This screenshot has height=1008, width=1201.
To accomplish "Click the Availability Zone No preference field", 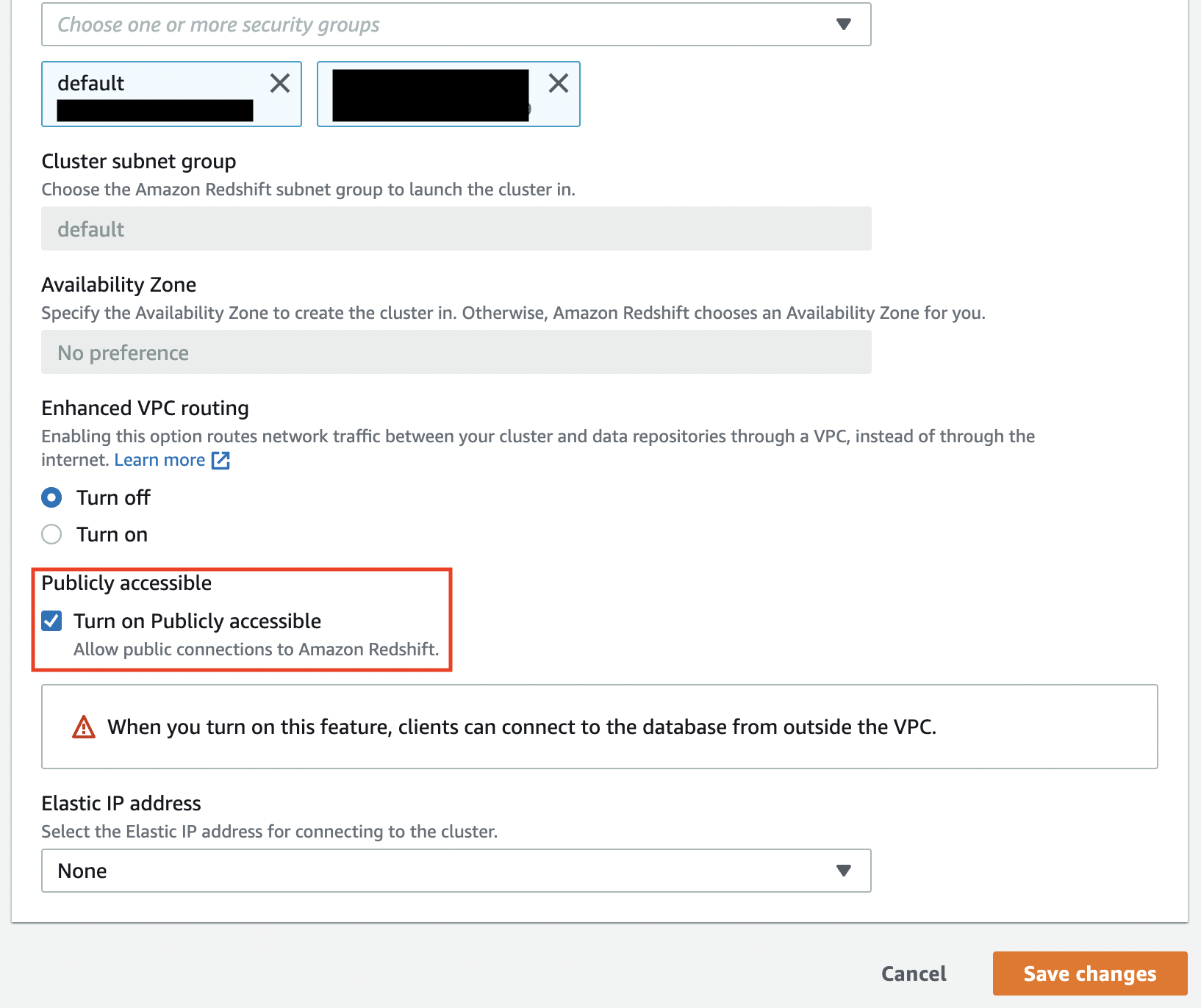I will click(456, 353).
